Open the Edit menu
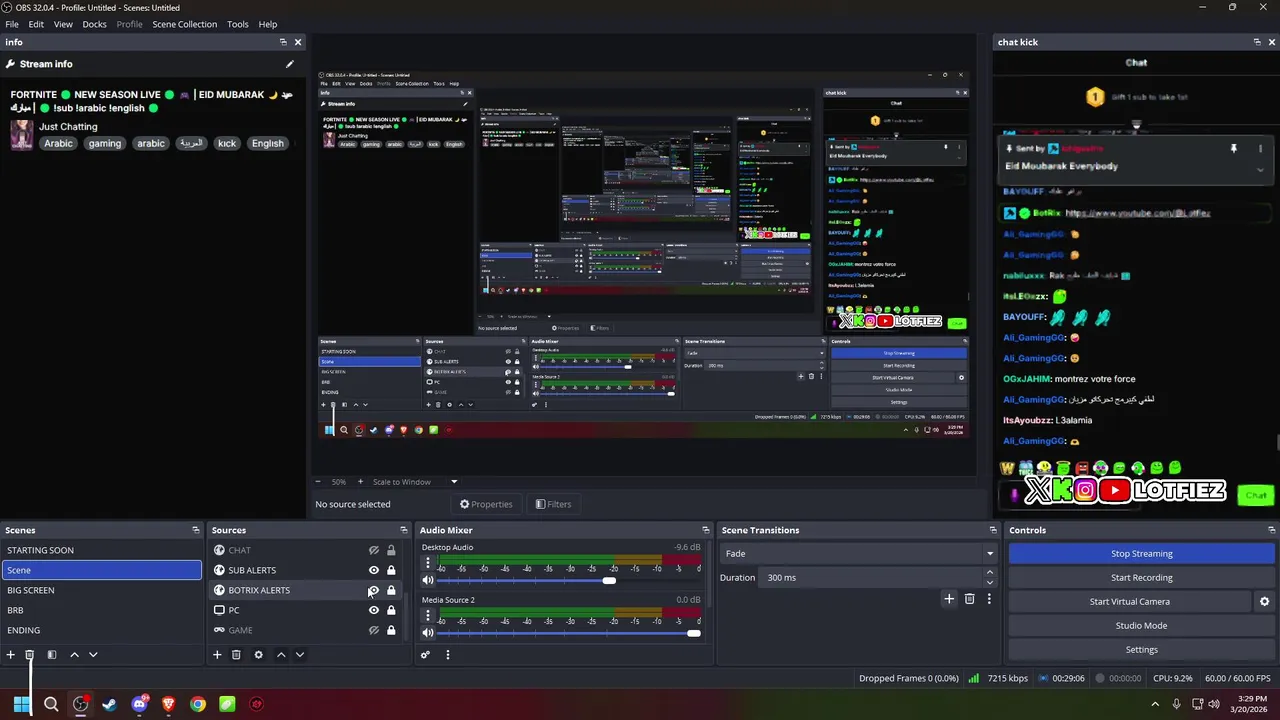Screen dimensions: 1280x720 (36, 24)
